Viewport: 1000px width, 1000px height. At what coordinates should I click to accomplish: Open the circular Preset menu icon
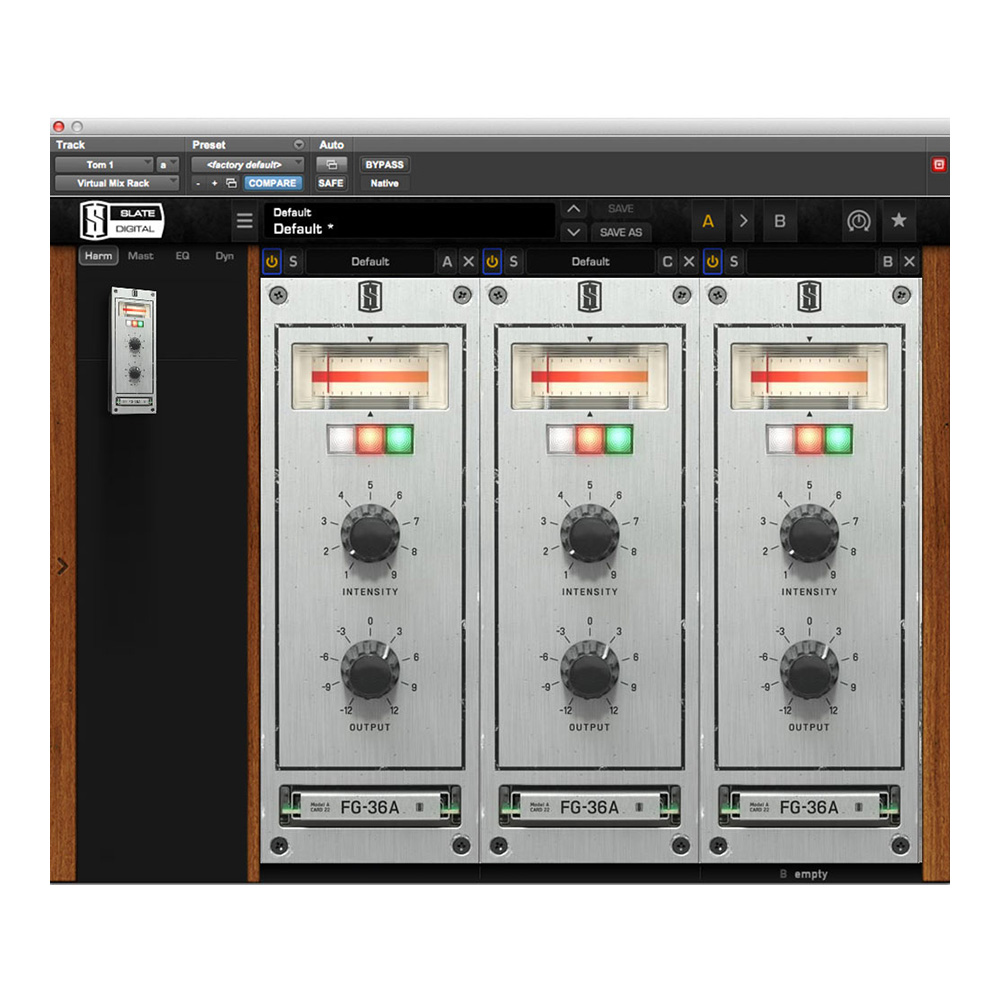[298, 145]
